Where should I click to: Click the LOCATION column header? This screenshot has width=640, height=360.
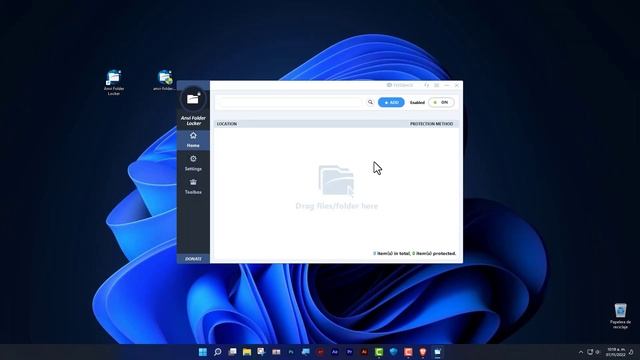coord(227,124)
